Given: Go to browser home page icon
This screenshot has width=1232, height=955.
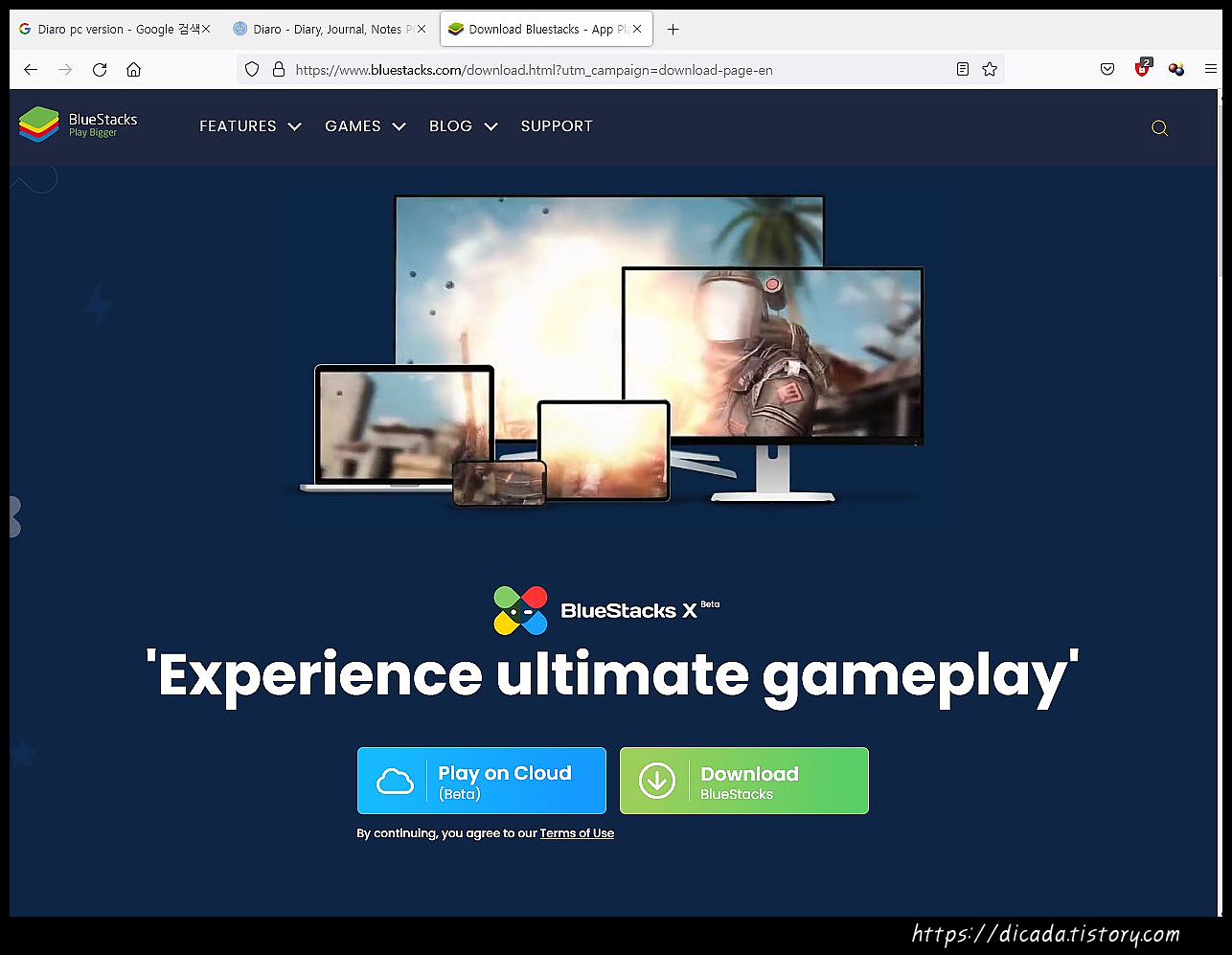Looking at the screenshot, I should pos(134,69).
